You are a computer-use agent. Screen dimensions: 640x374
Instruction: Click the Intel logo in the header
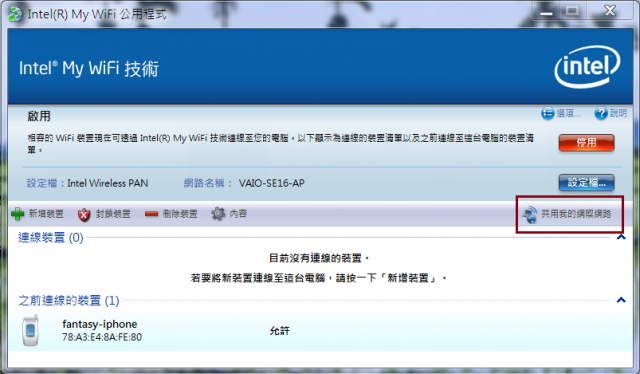(x=587, y=67)
